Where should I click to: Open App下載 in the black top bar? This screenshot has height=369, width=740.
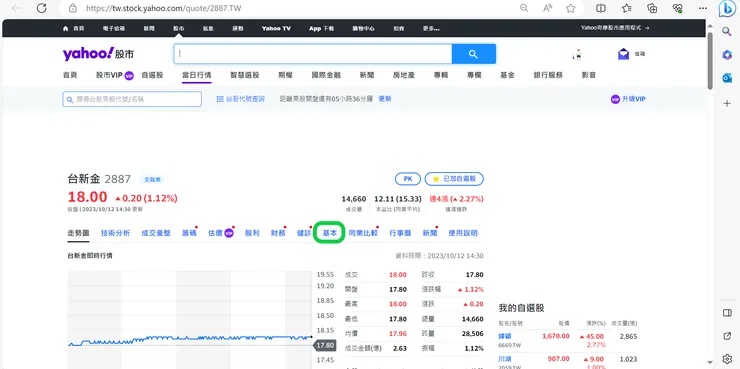pos(321,28)
